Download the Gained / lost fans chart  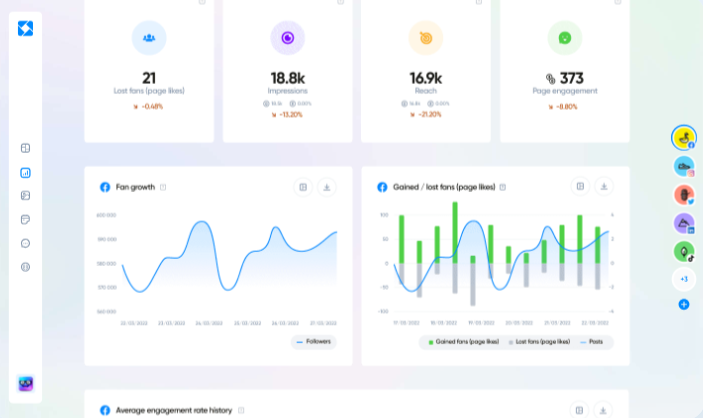(604, 187)
